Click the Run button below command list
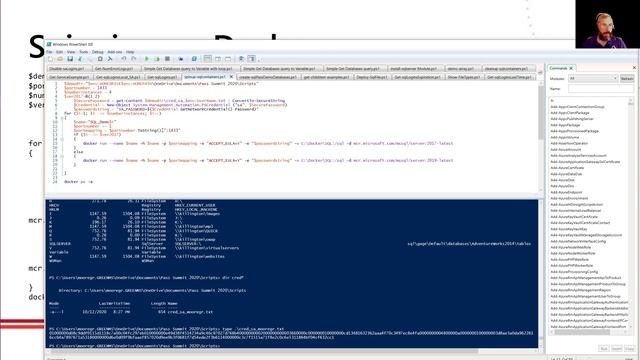 point(604,348)
